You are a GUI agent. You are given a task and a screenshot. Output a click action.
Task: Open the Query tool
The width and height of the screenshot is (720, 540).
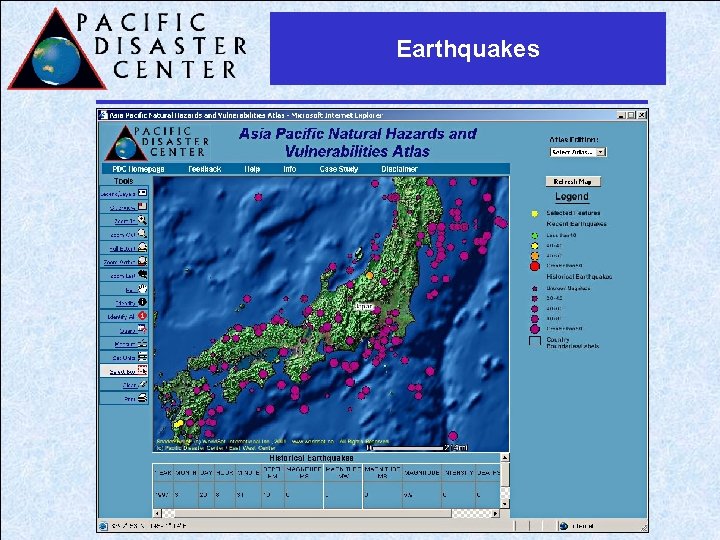pyautogui.click(x=143, y=329)
